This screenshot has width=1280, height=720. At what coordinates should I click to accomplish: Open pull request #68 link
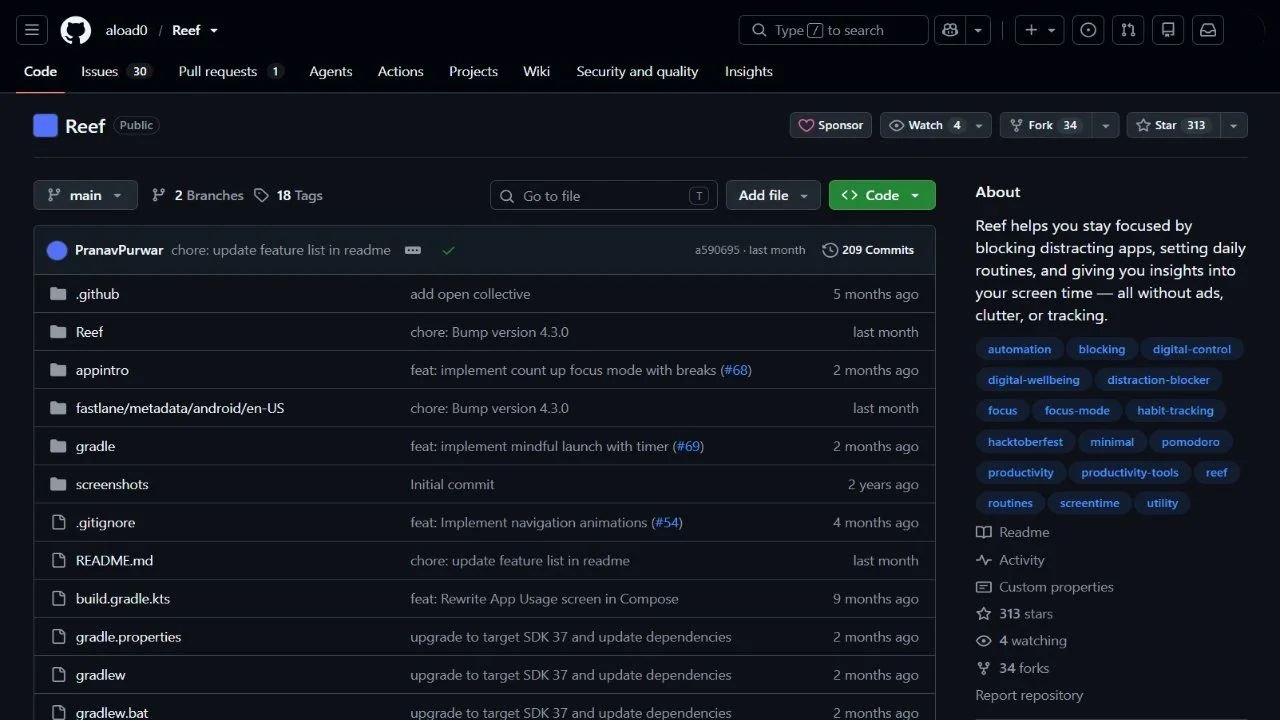coord(736,370)
